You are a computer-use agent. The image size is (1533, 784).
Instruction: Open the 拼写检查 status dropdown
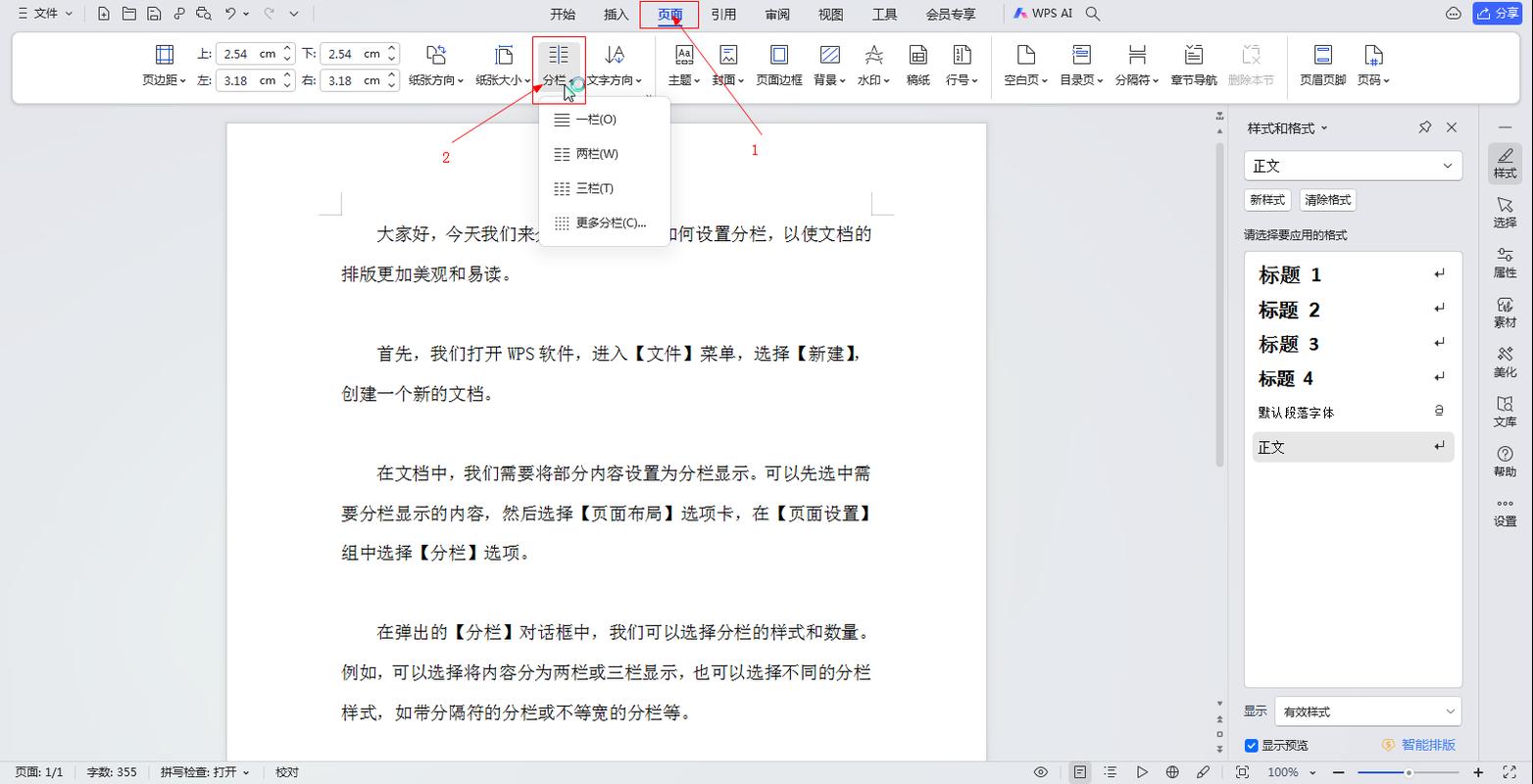point(205,772)
